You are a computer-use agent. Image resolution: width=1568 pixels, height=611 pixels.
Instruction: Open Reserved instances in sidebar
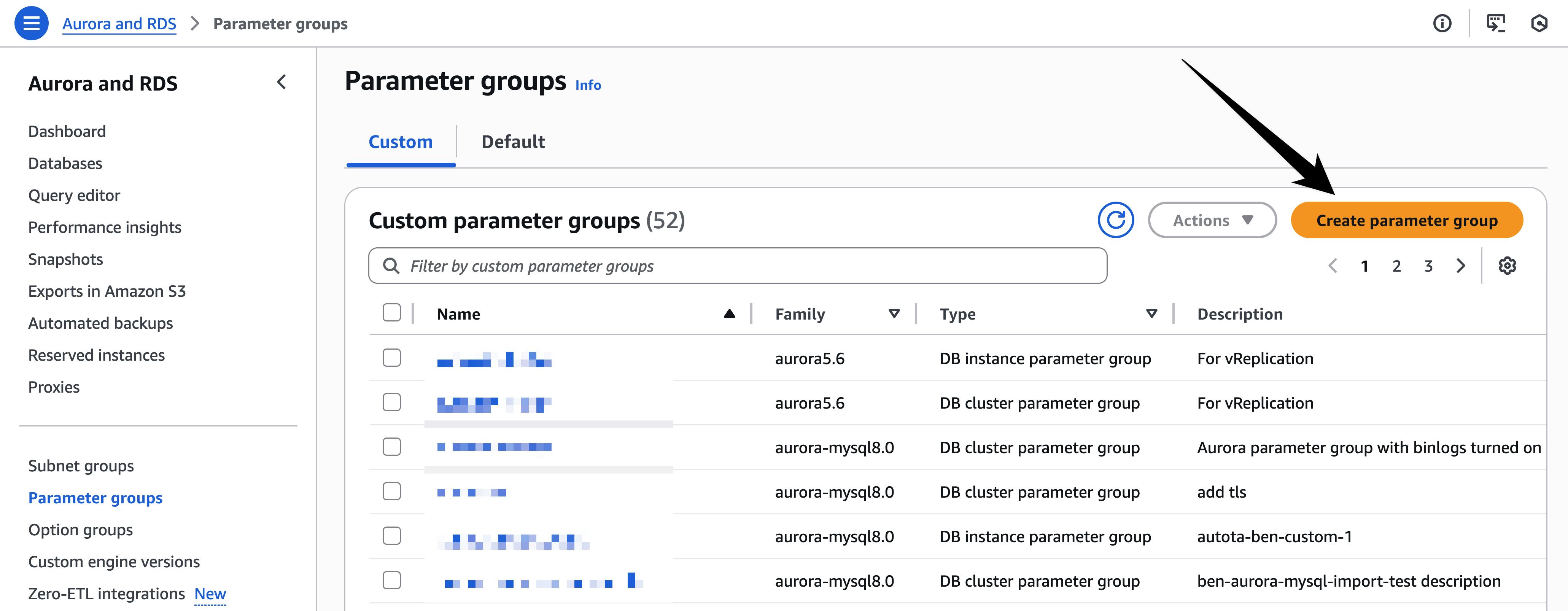point(96,355)
